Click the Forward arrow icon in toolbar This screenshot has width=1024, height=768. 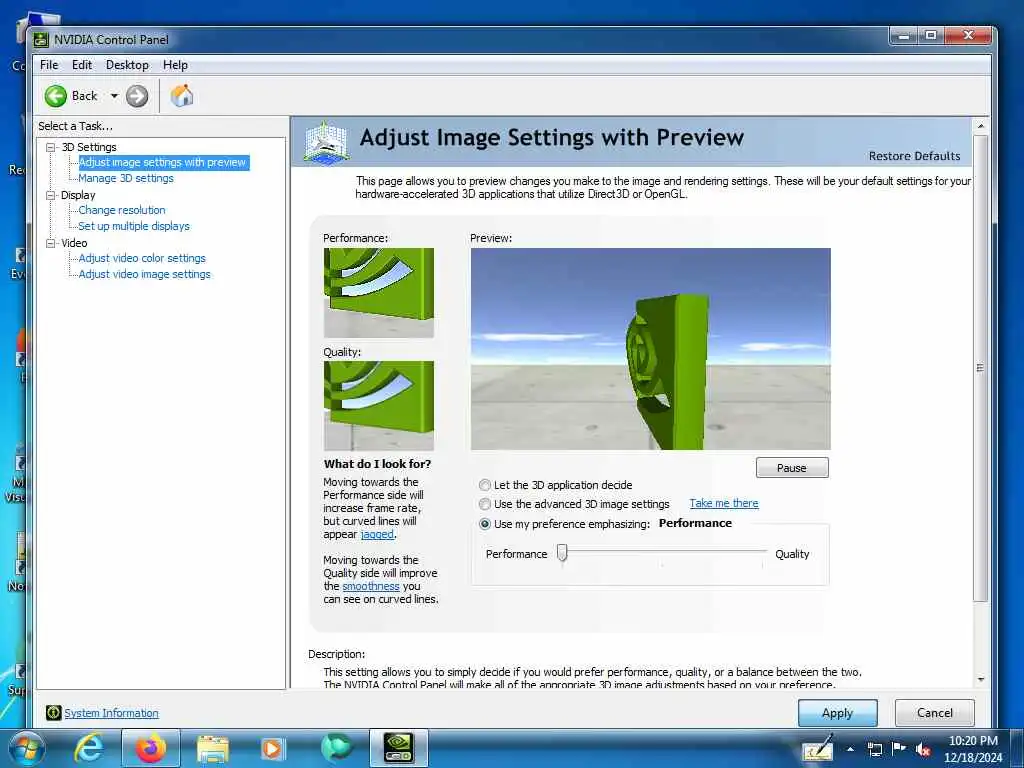[x=136, y=96]
